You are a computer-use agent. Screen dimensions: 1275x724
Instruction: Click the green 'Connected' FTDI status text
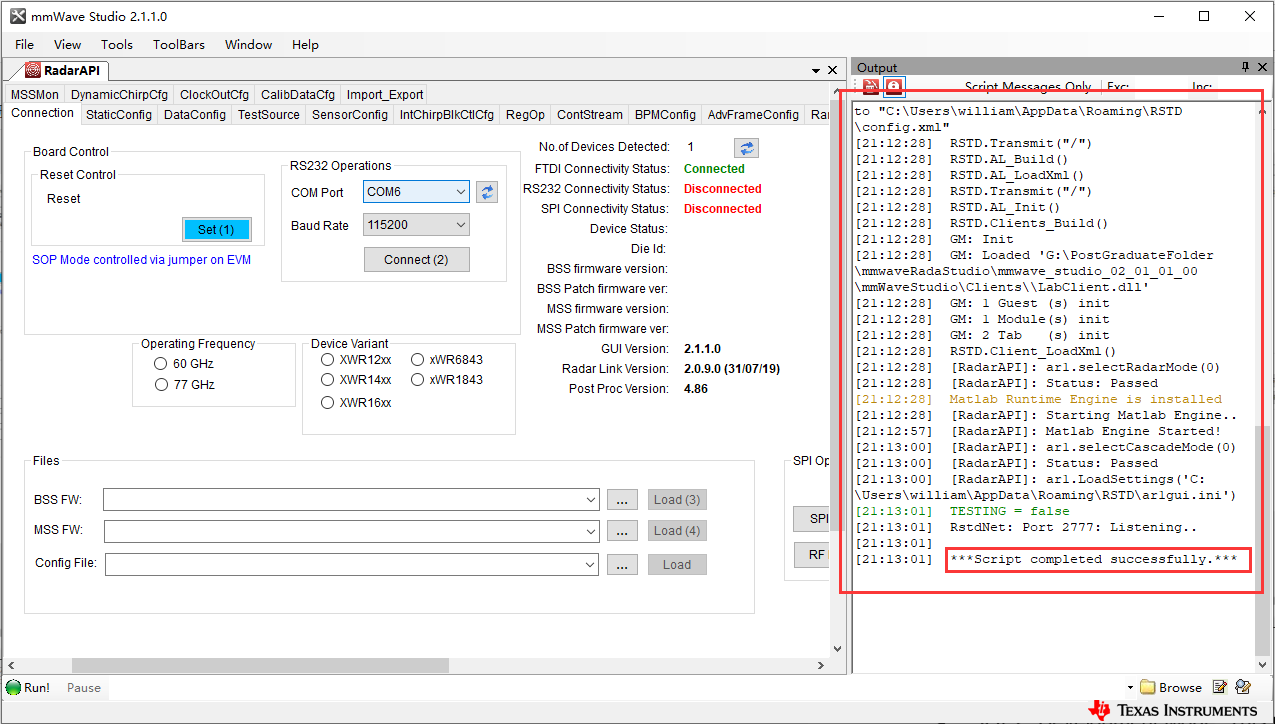point(714,169)
